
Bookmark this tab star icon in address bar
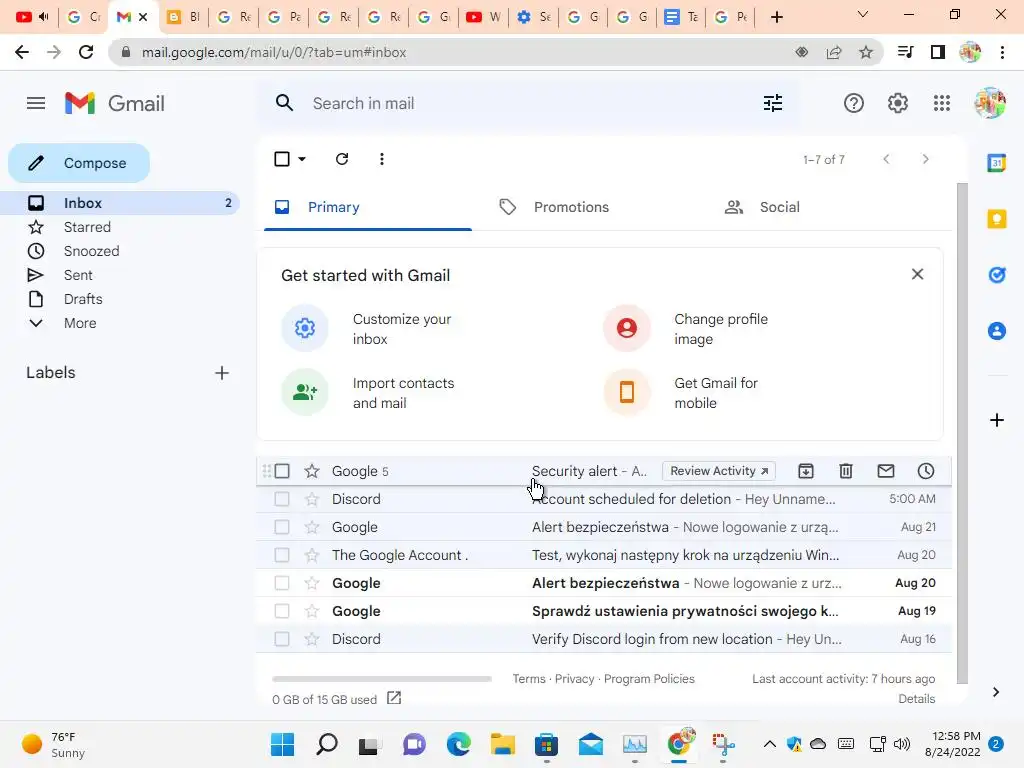(x=866, y=52)
